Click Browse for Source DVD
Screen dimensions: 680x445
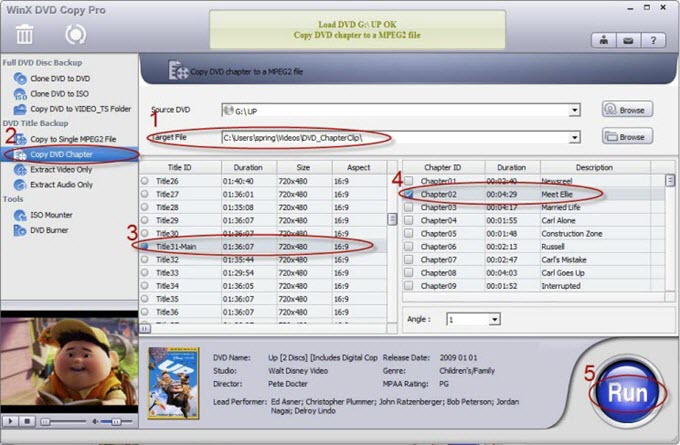(627, 110)
